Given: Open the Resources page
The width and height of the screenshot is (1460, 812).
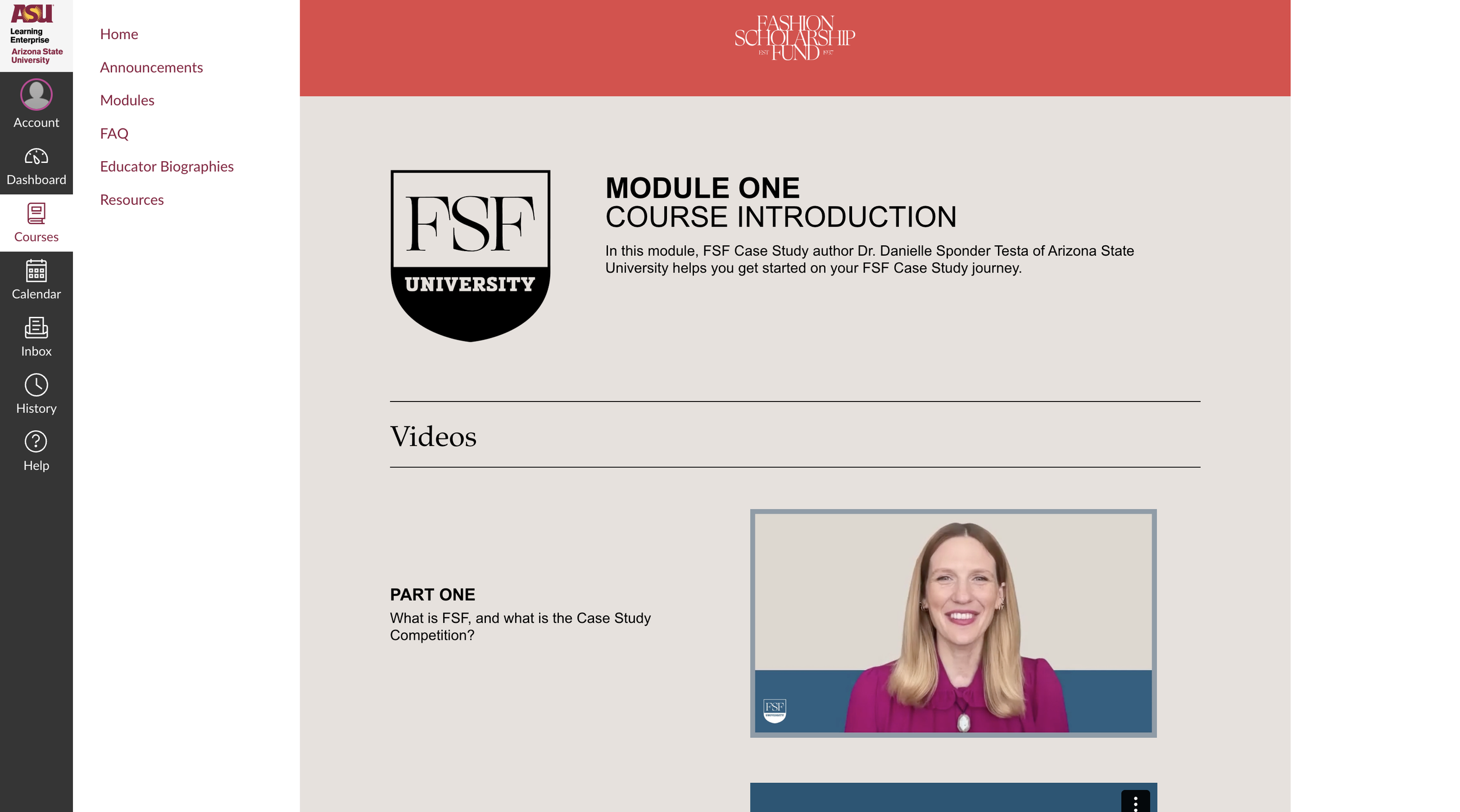Looking at the screenshot, I should (132, 200).
